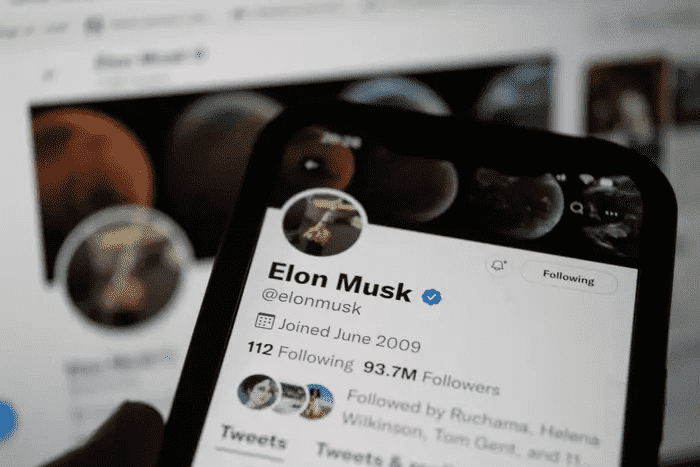
Task: Open the search icon on header
Action: (x=576, y=207)
